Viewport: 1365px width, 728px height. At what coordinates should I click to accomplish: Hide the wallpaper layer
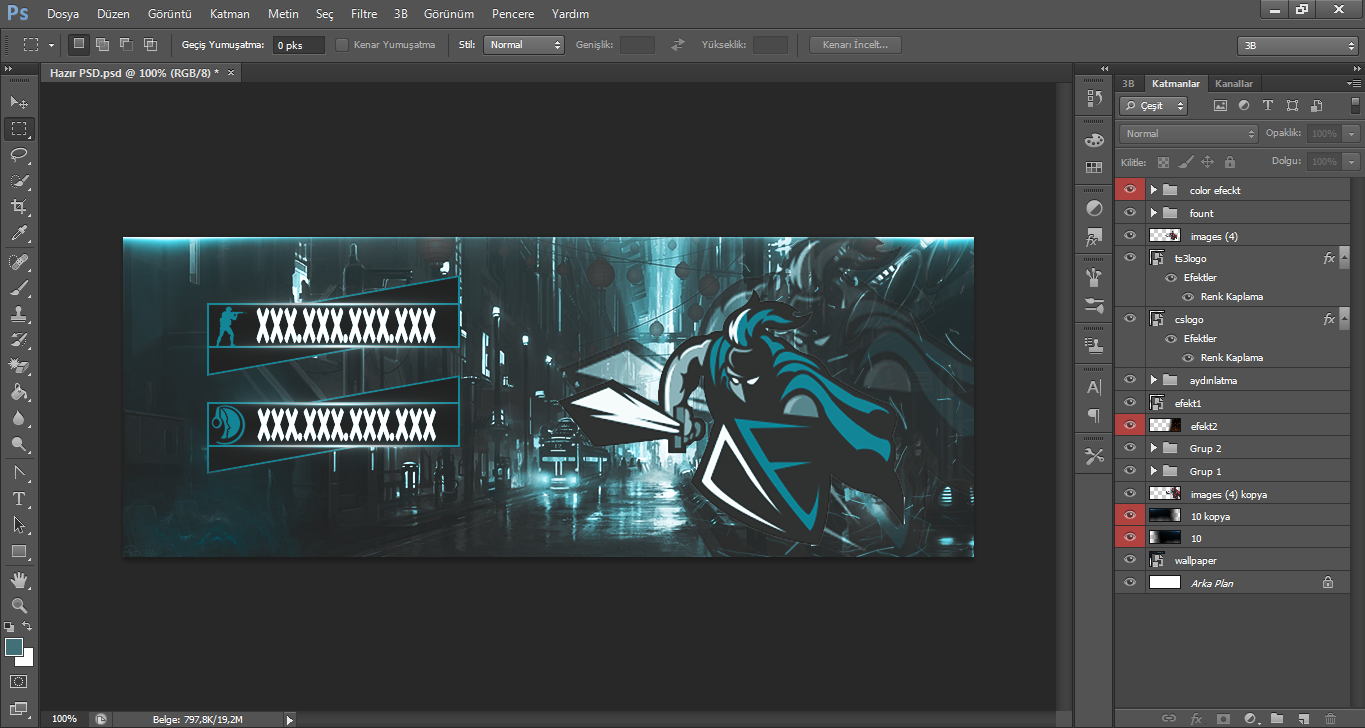coord(1131,560)
